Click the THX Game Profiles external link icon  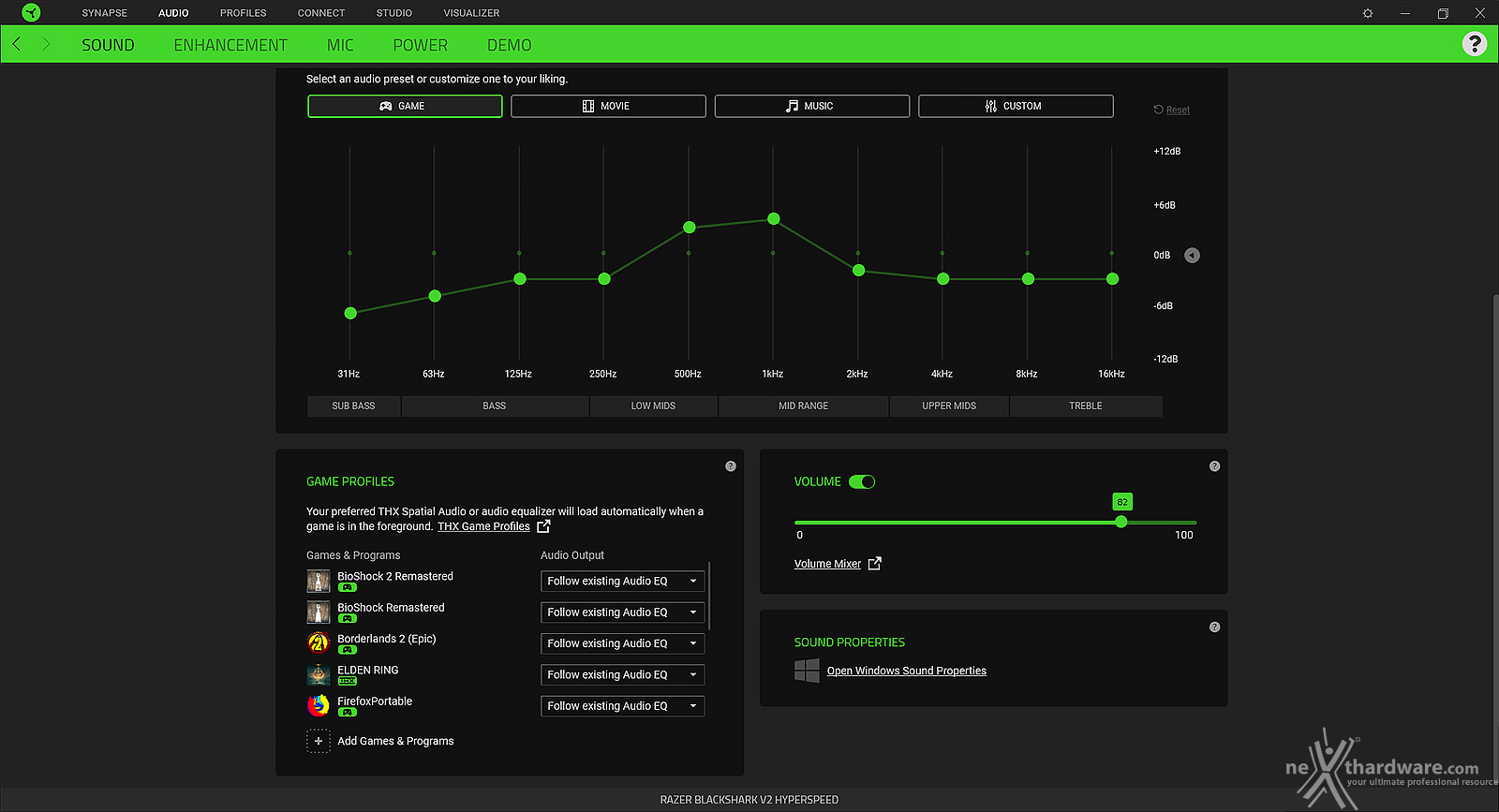coord(543,526)
